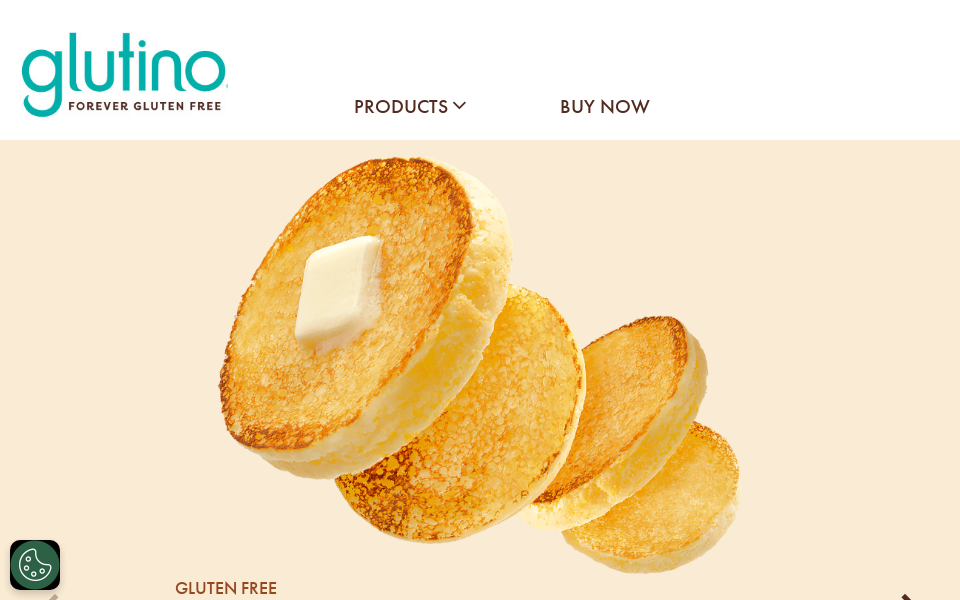
Task: Click the word FREE in logo tagline
Action: pyautogui.click(x=205, y=106)
